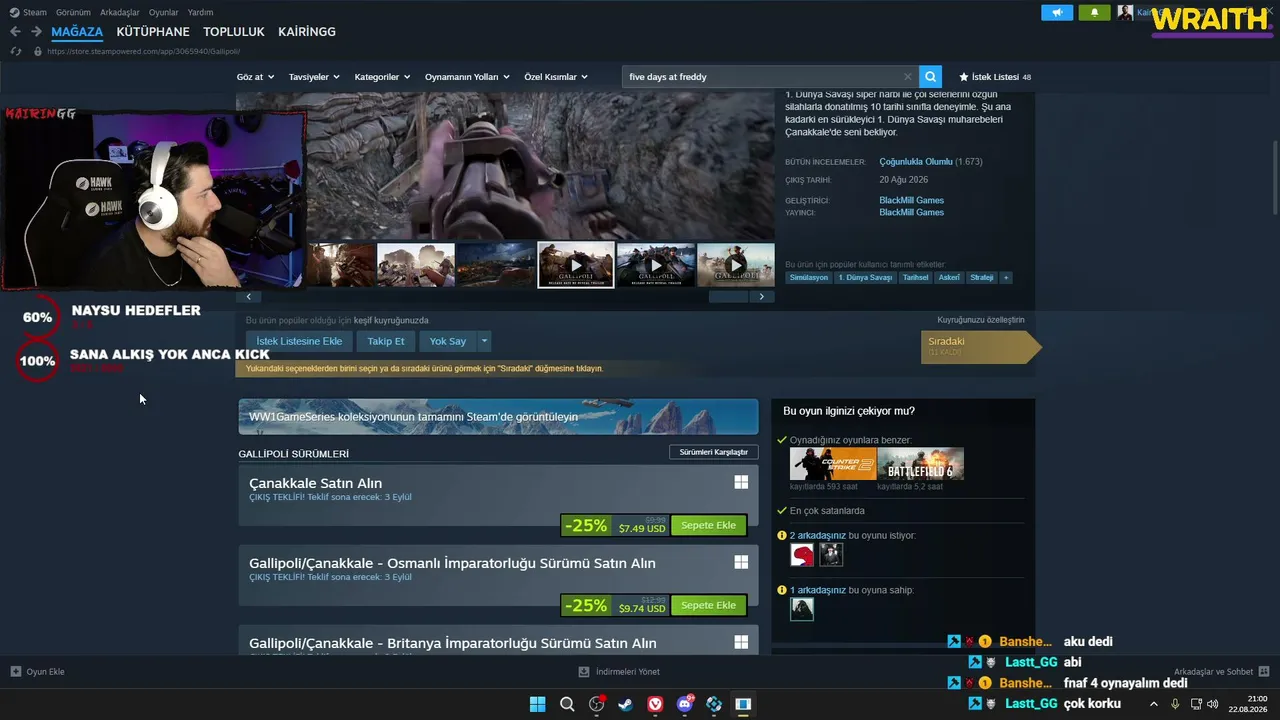Viewport: 1280px width, 720px height.
Task: Click the Takip Et button
Action: [x=386, y=341]
